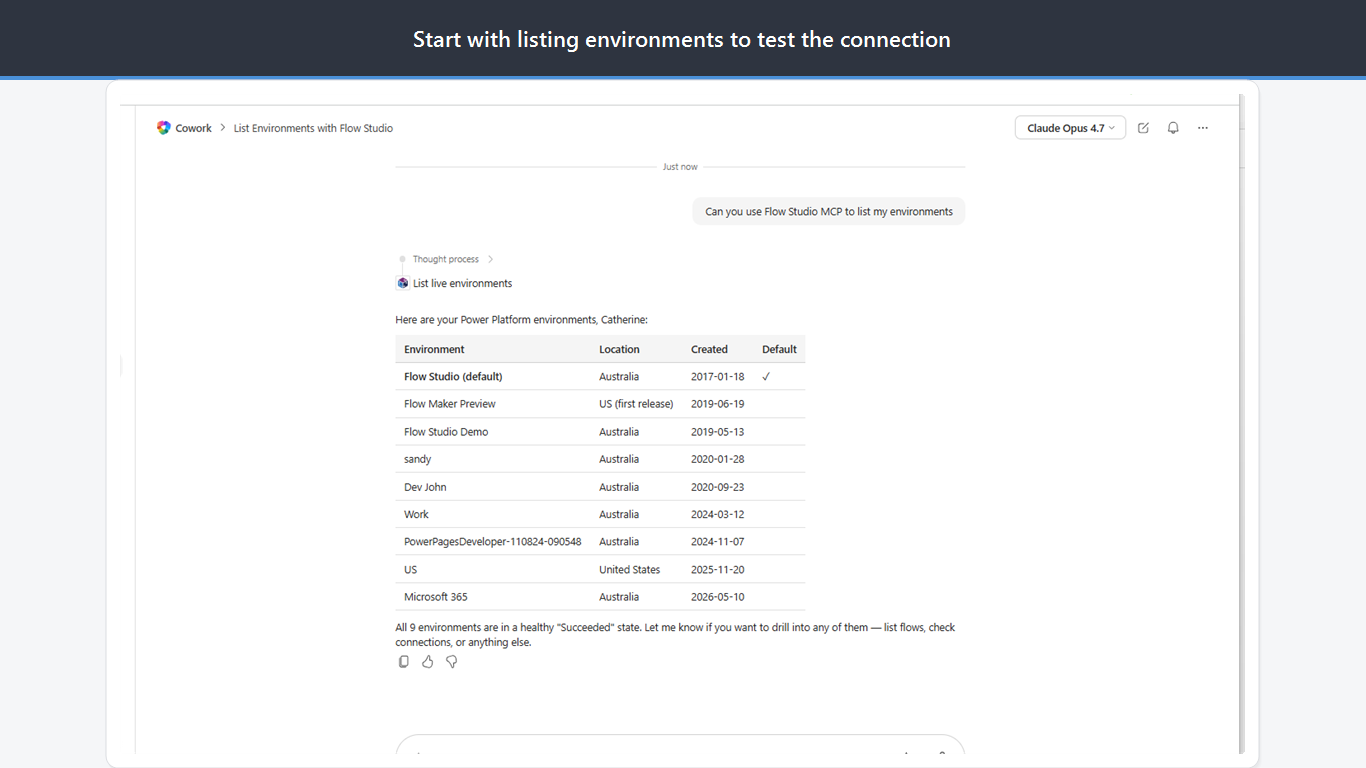This screenshot has height=768, width=1366.
Task: Select the Flow Maker Preview environment
Action: 450,404
